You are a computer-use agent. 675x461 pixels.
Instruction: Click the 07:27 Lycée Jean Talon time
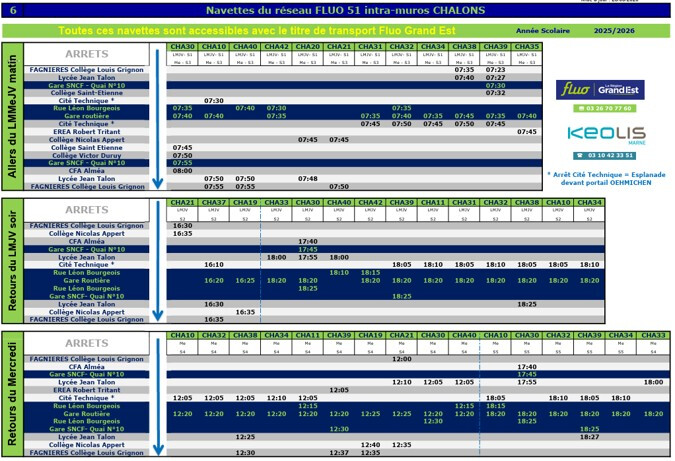[495, 77]
